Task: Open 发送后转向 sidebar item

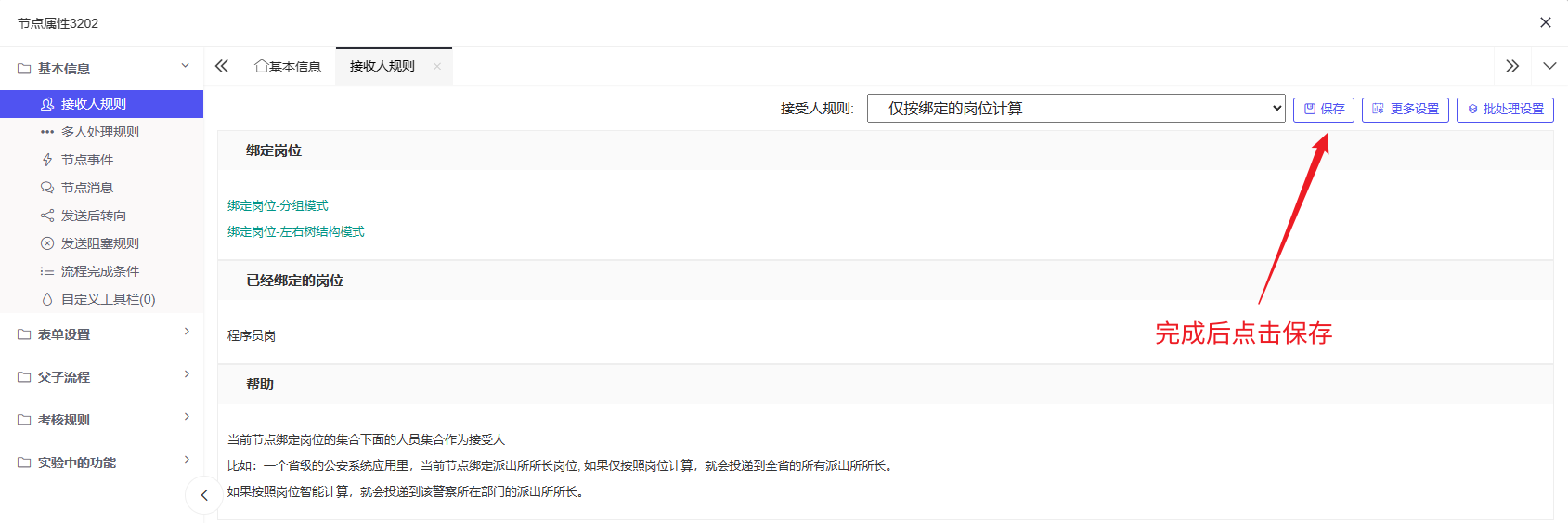Action: (x=101, y=216)
